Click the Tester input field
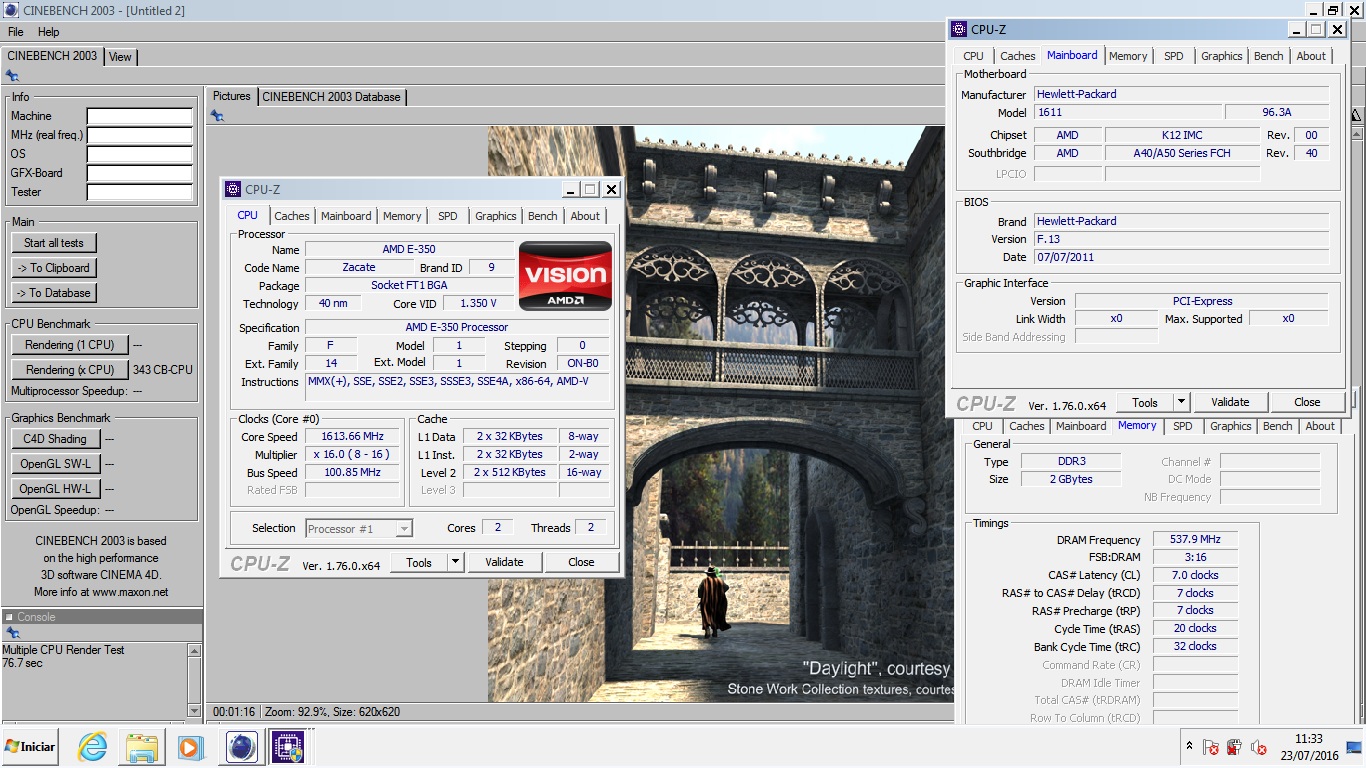This screenshot has height=768, width=1366. (139, 192)
